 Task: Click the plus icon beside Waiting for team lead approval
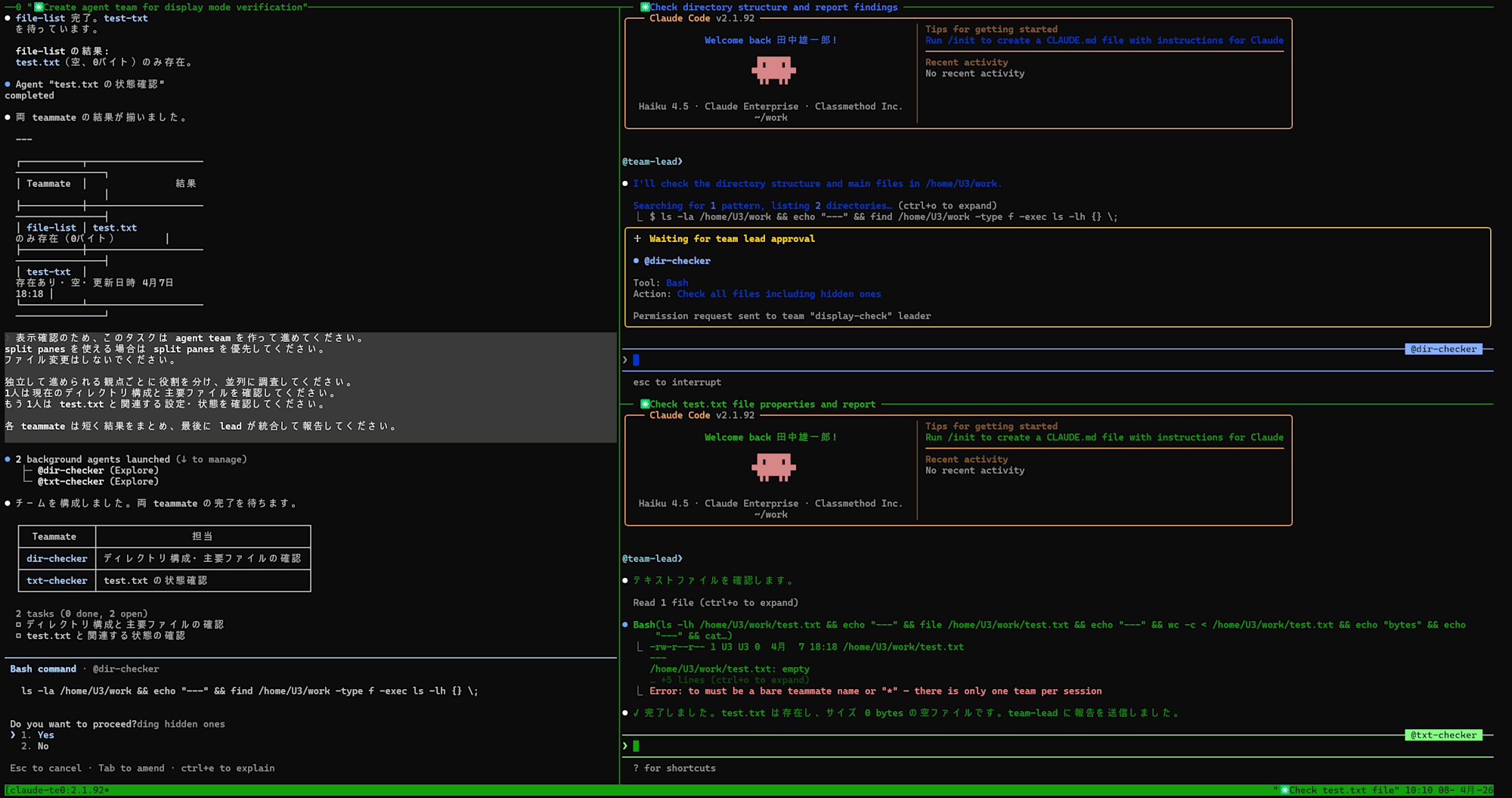[x=637, y=239]
